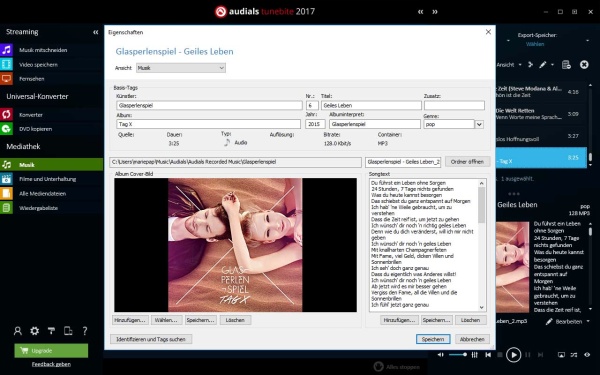Click the Album field with Tag X
The height and width of the screenshot is (375, 600).
point(209,124)
